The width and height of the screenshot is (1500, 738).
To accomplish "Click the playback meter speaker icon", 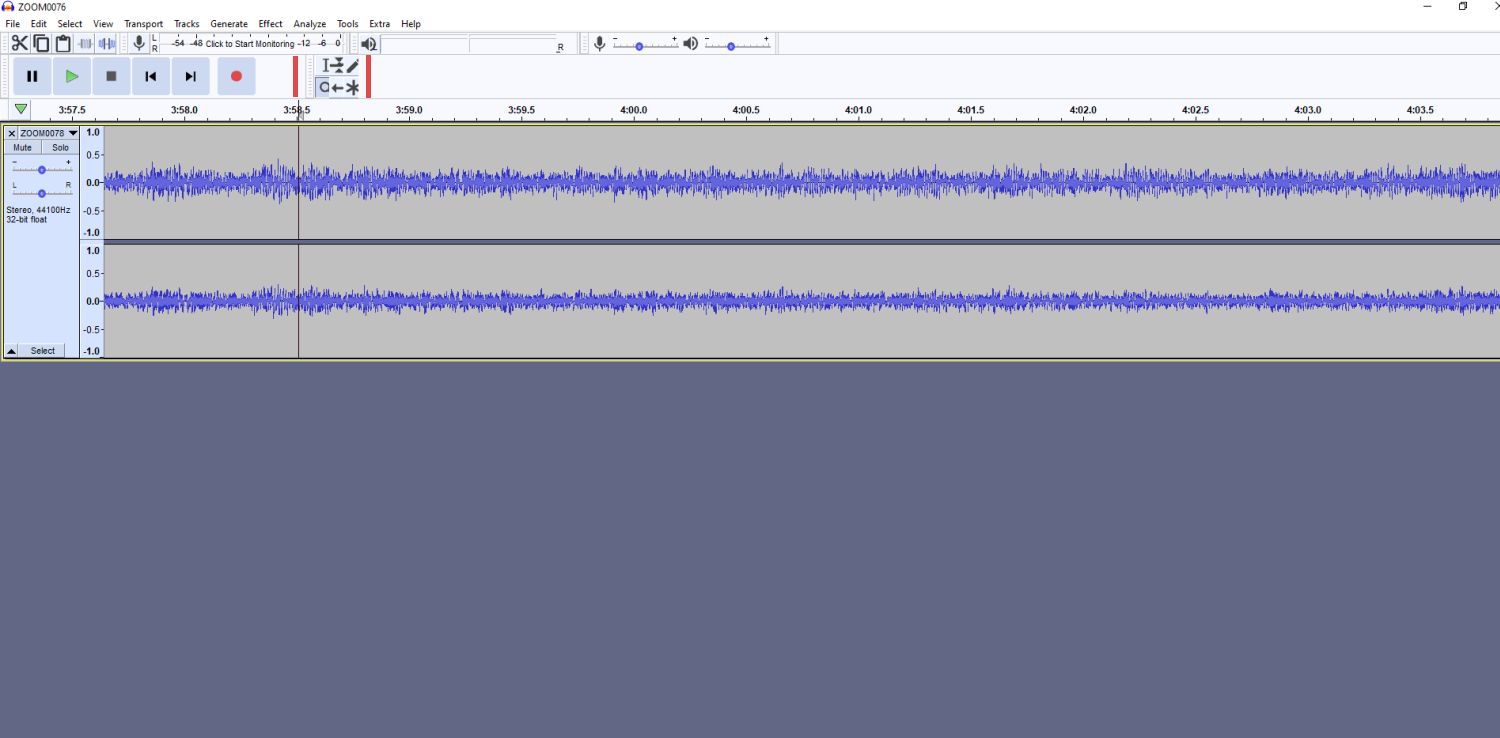I will point(369,44).
